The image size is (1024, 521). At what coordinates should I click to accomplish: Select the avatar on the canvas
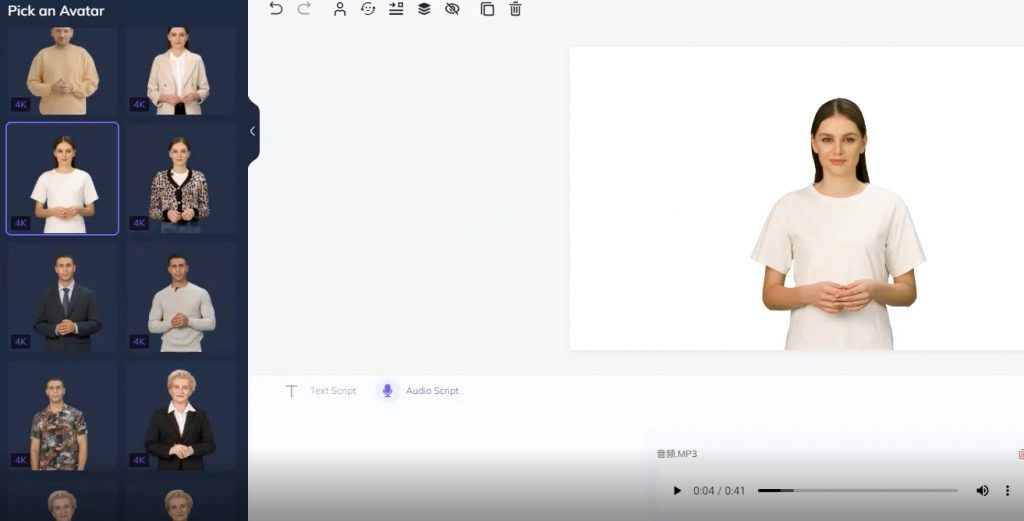point(839,224)
